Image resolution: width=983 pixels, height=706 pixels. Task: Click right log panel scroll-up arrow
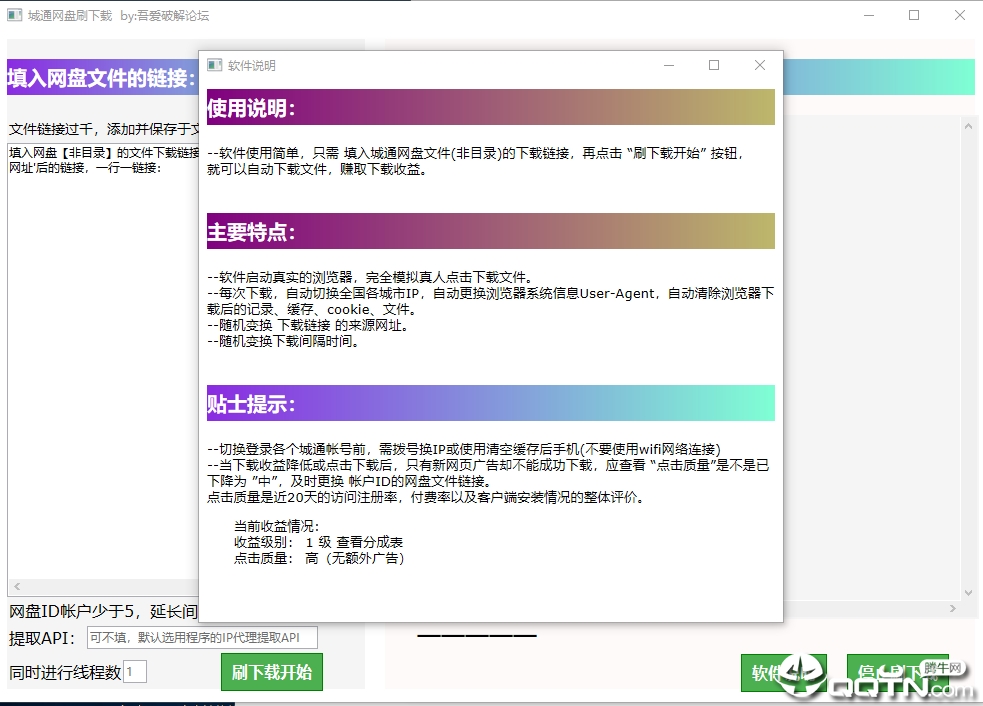tap(968, 125)
